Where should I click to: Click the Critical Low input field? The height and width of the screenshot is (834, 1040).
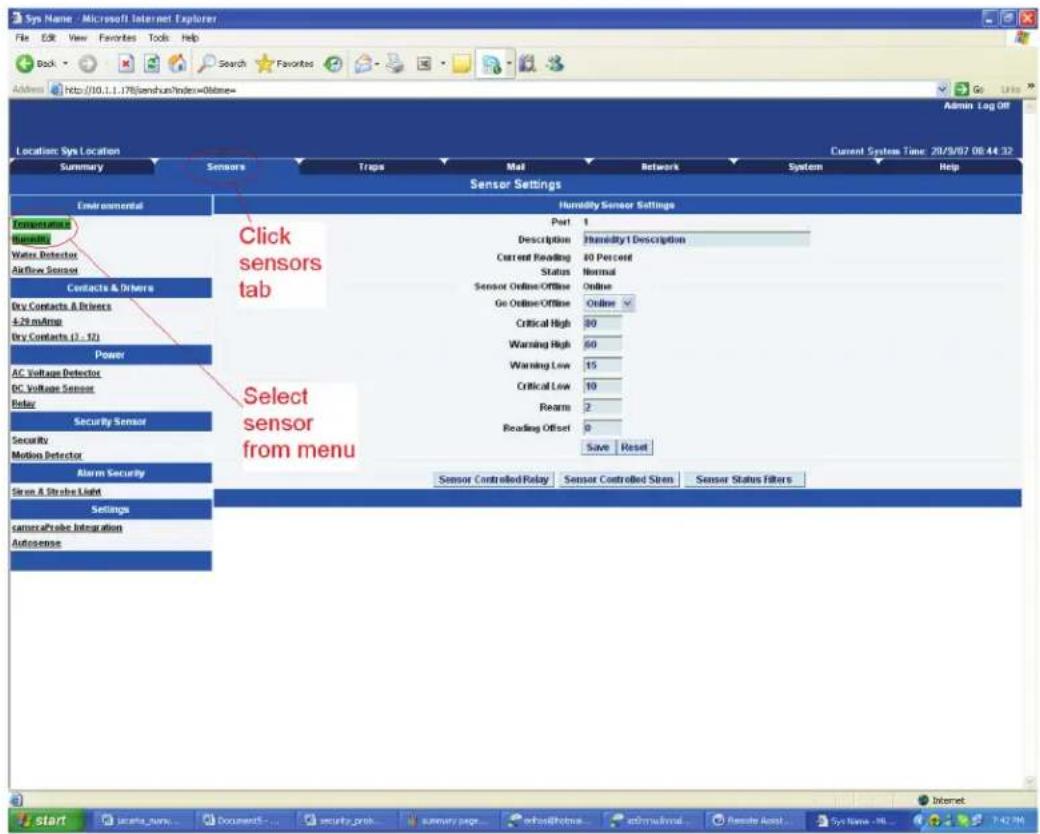pyautogui.click(x=602, y=386)
